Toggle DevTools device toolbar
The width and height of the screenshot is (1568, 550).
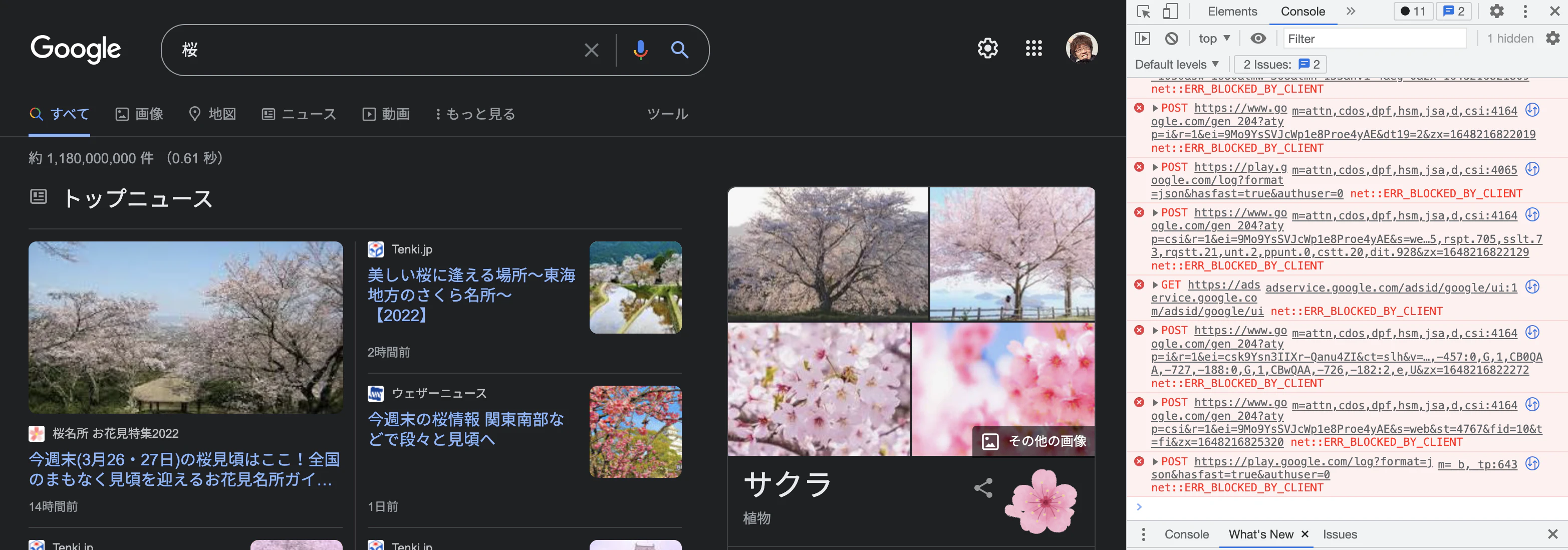[x=1170, y=12]
